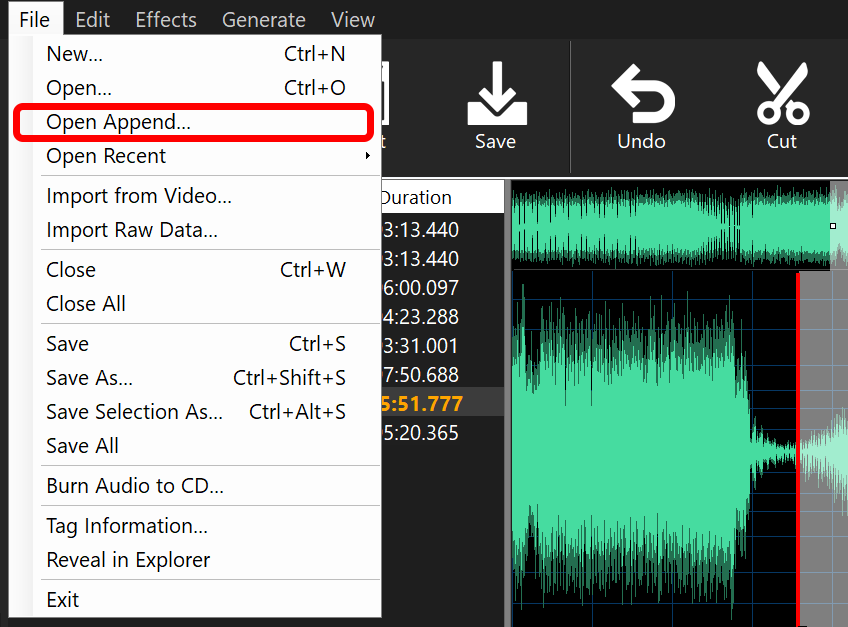Select the row with duration 5:20.365
The height and width of the screenshot is (627, 848).
coord(442,433)
